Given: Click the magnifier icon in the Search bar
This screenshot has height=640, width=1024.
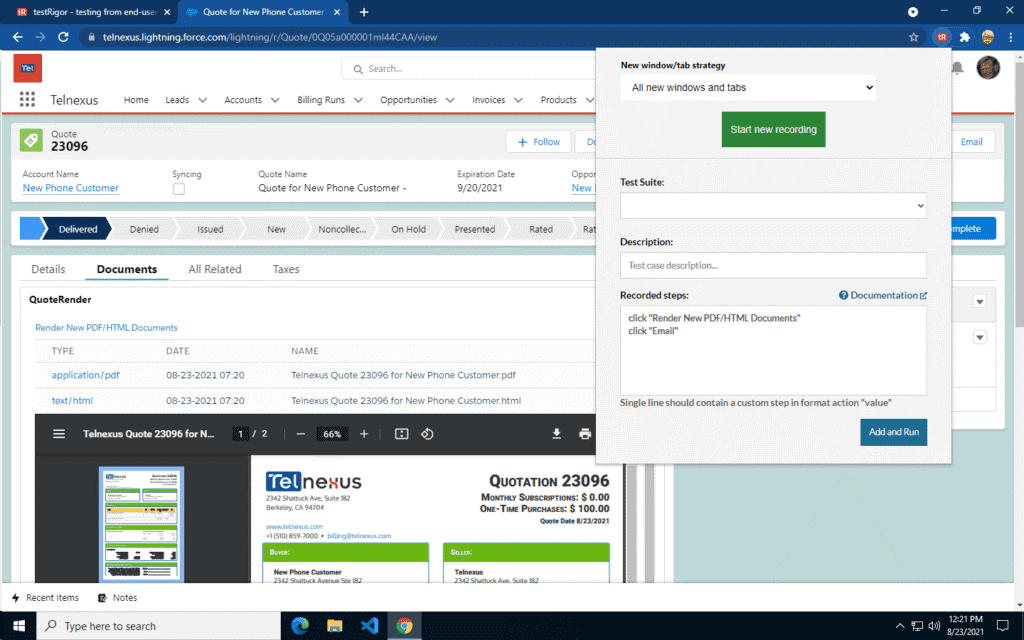Looking at the screenshot, I should pyautogui.click(x=357, y=68).
